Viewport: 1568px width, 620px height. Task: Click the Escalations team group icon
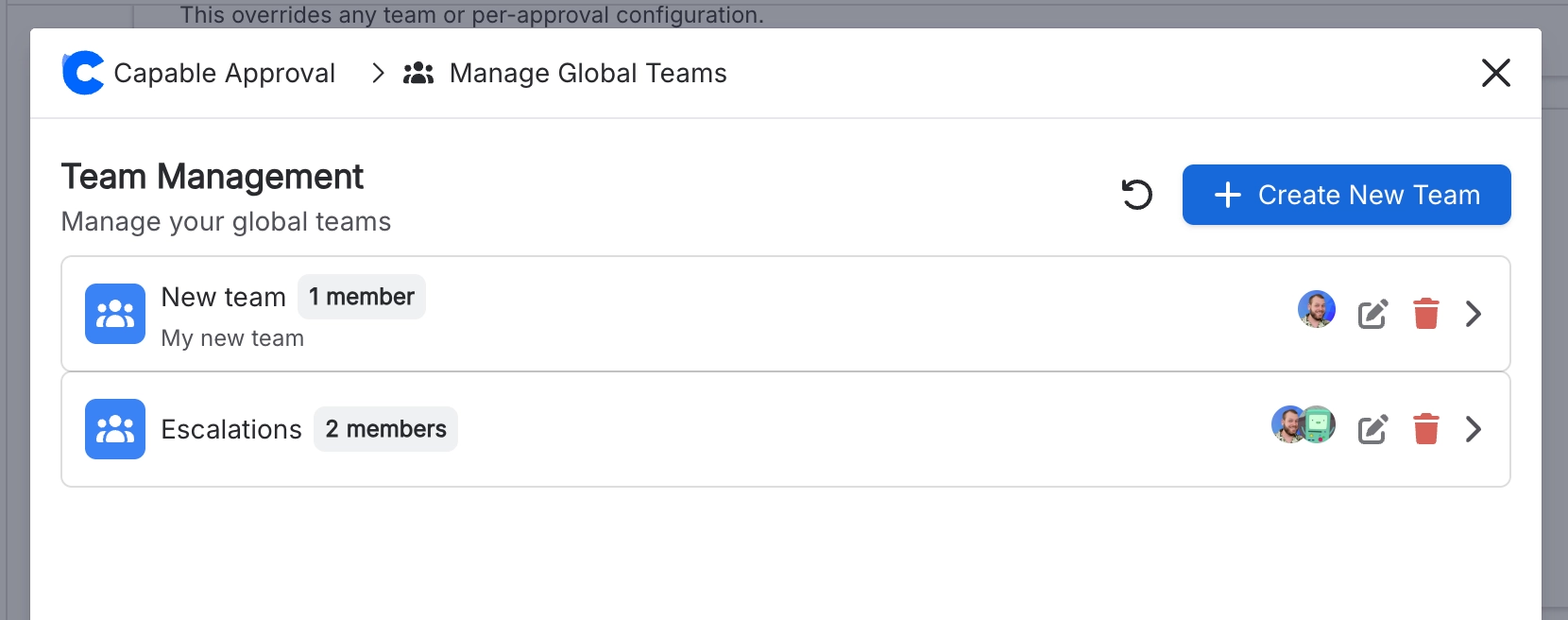pyautogui.click(x=115, y=429)
